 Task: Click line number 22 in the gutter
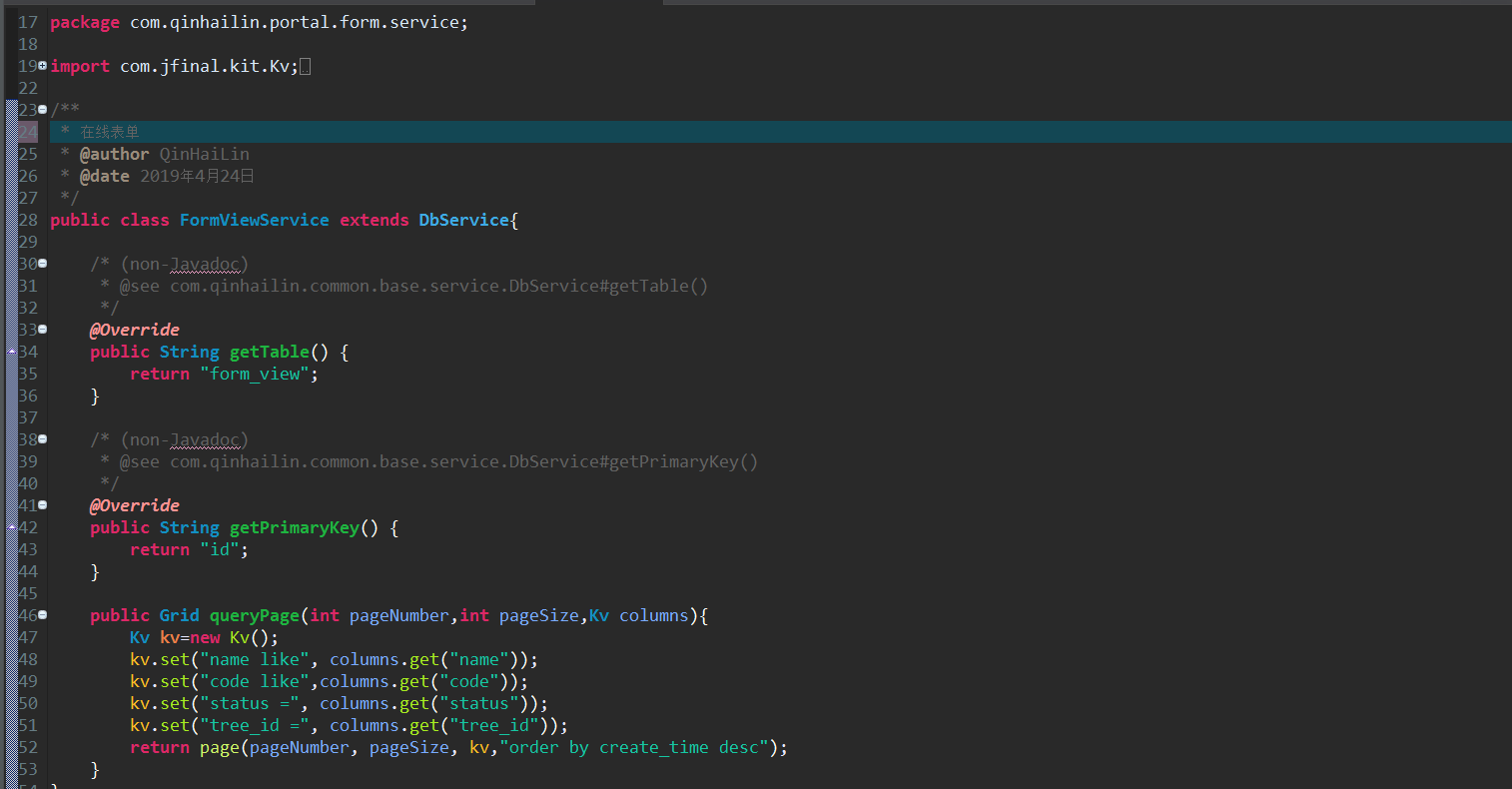[28, 88]
